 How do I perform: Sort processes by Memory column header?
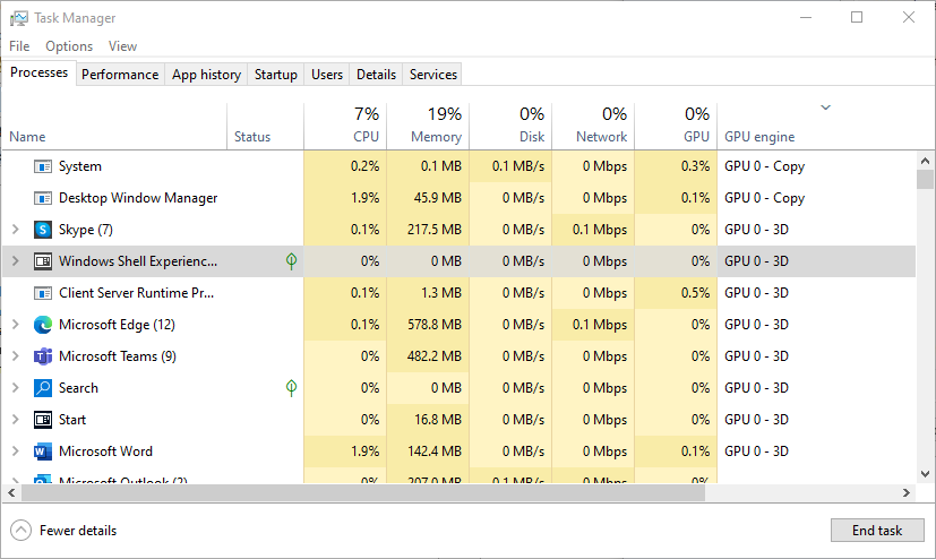(x=428, y=126)
